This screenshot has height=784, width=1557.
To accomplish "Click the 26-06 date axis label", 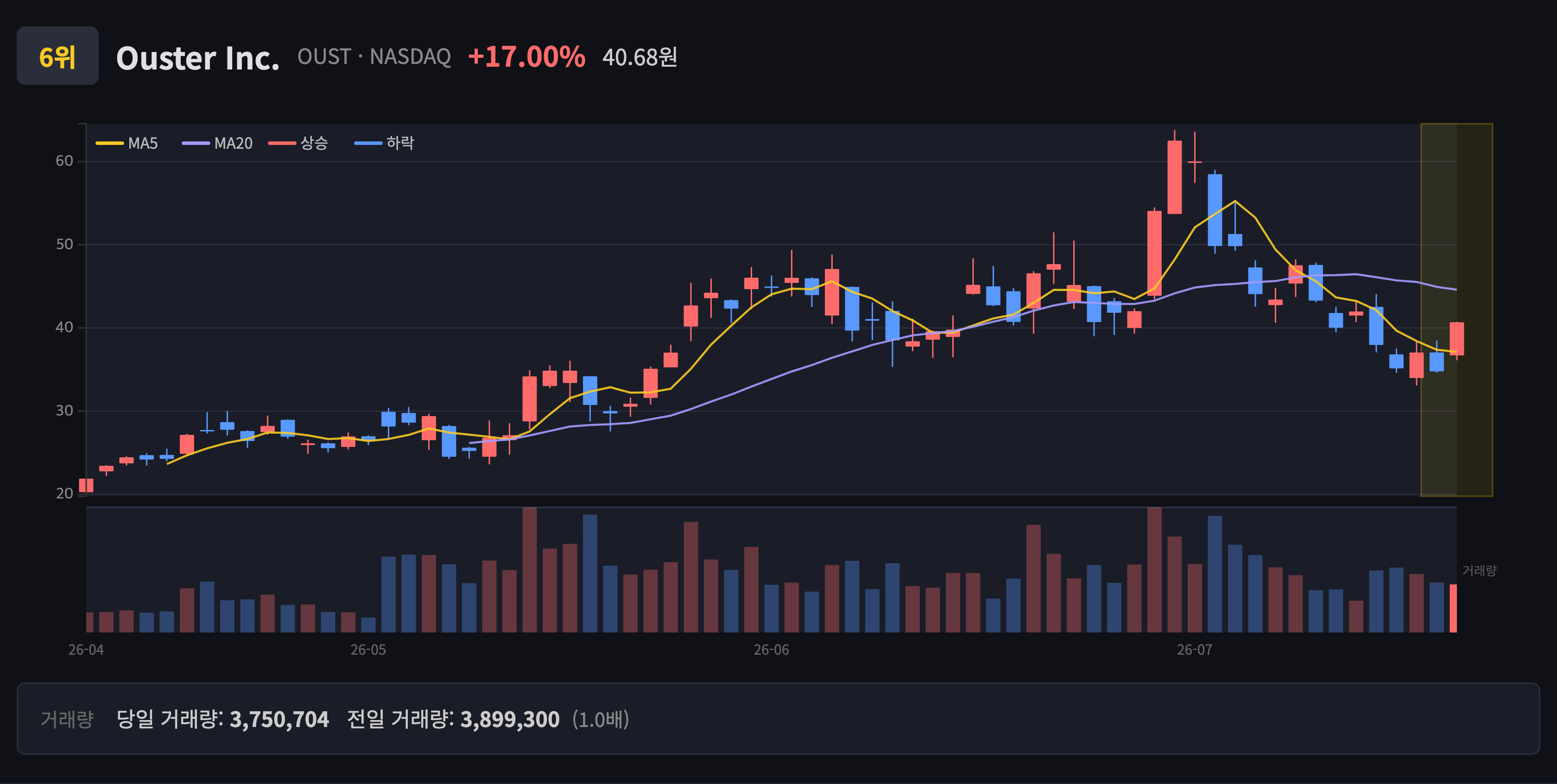I will click(771, 650).
